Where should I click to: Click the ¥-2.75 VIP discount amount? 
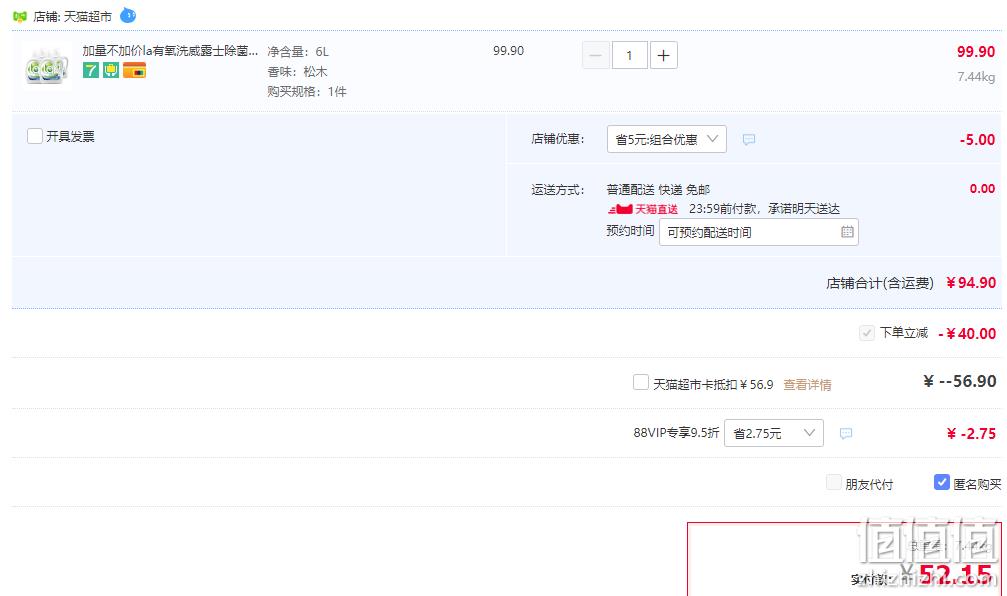tap(971, 434)
